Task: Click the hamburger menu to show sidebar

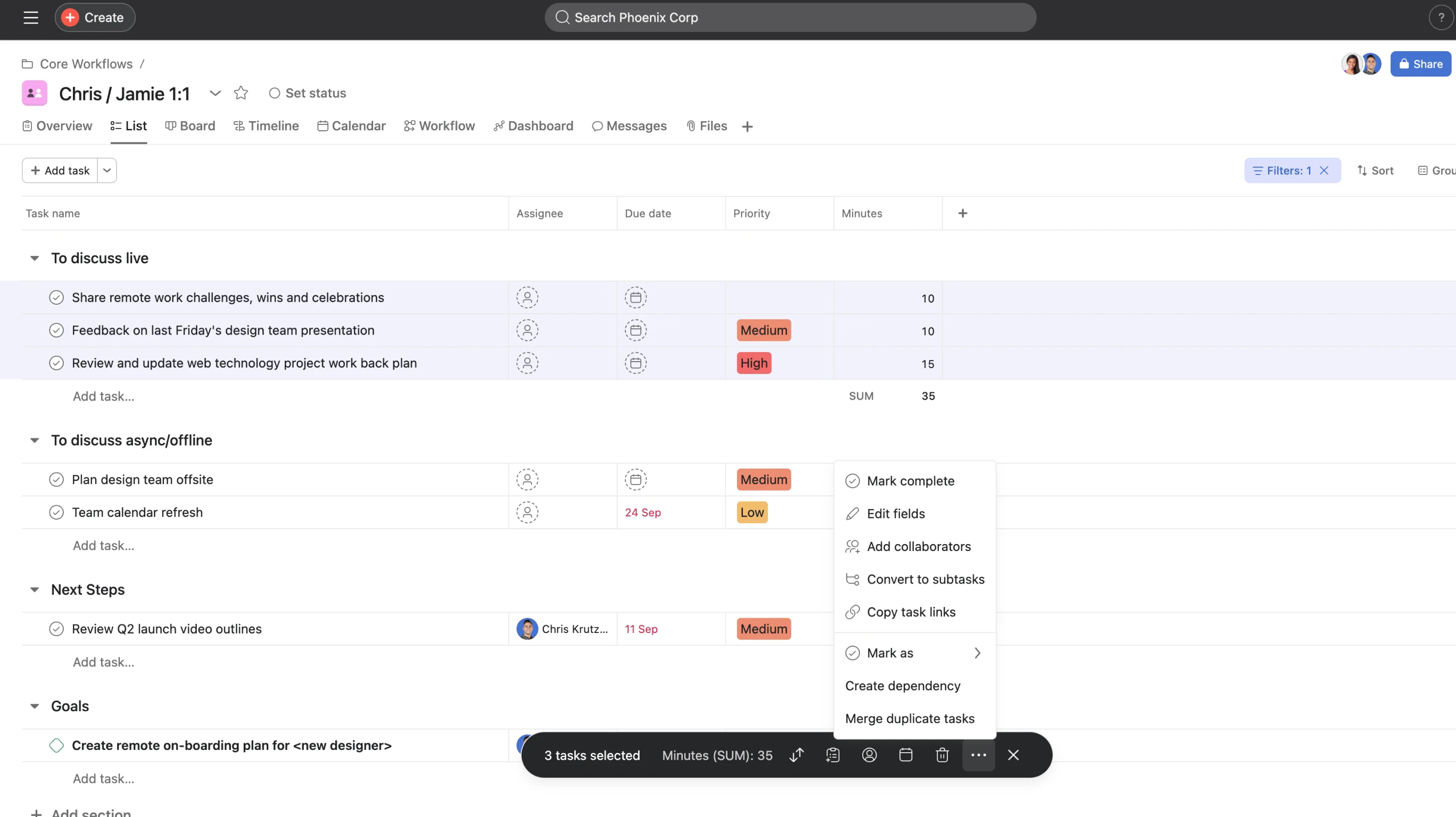Action: pos(31,17)
